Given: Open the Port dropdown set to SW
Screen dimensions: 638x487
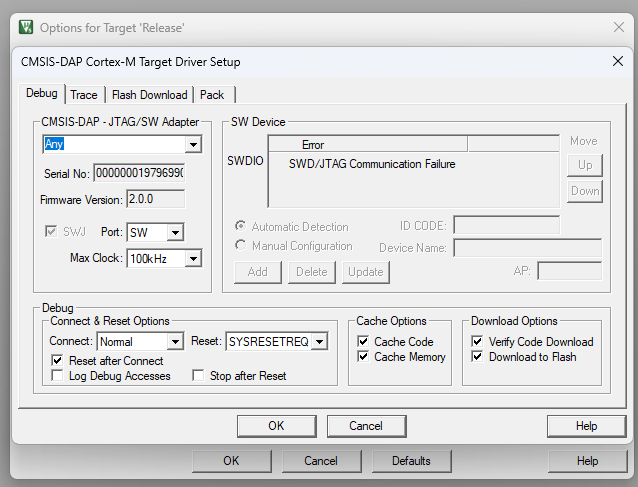Looking at the screenshot, I should click(x=176, y=233).
